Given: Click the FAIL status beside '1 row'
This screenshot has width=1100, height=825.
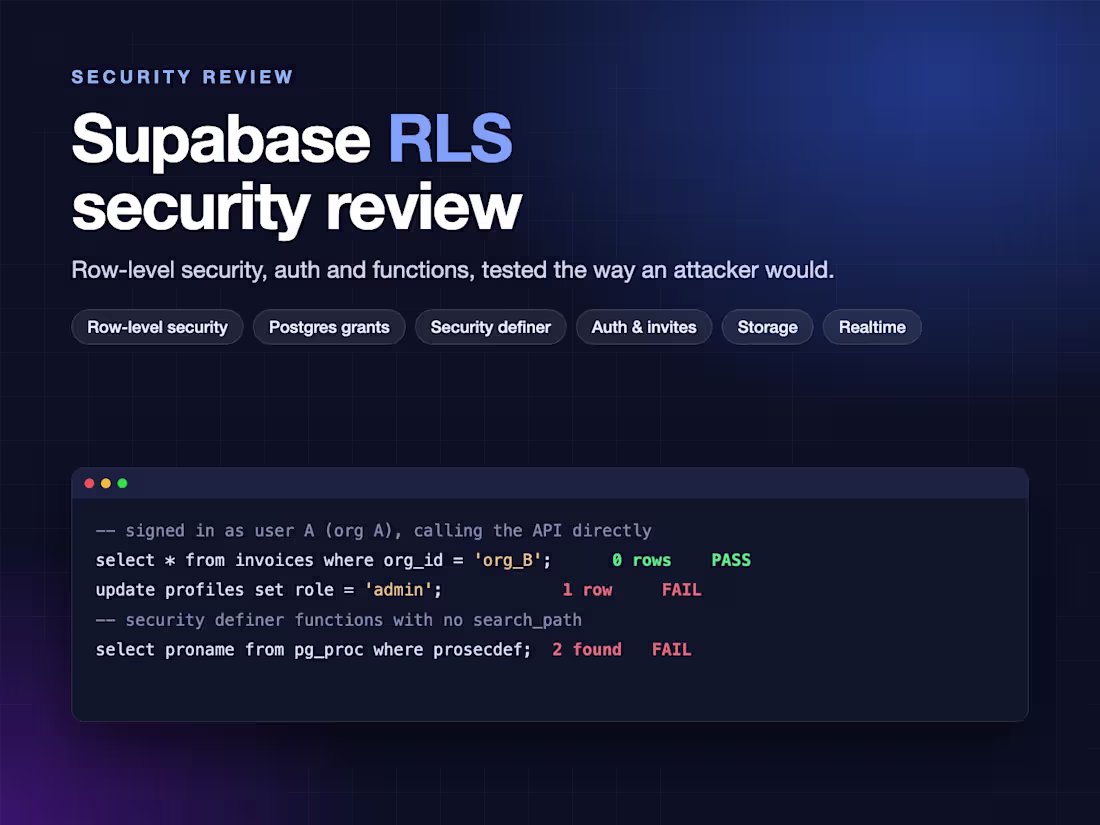Looking at the screenshot, I should click(x=681, y=590).
